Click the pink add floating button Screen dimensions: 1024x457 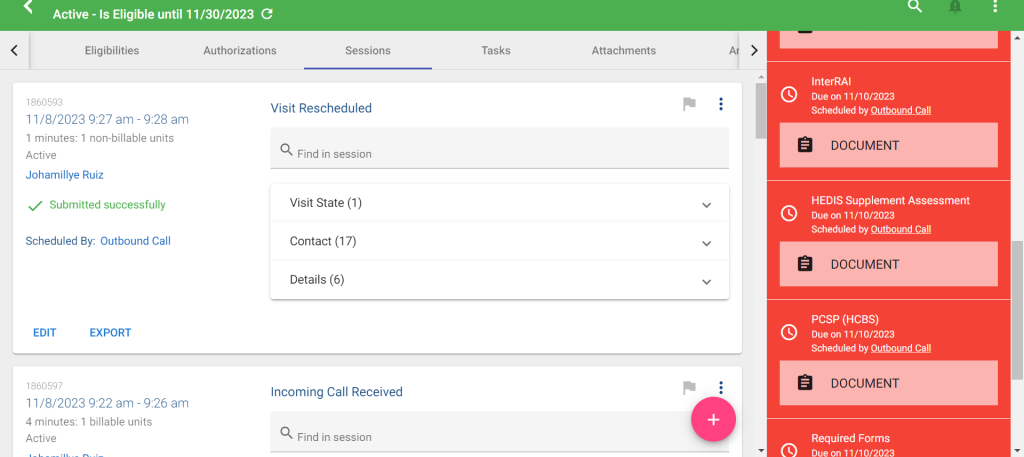[713, 419]
